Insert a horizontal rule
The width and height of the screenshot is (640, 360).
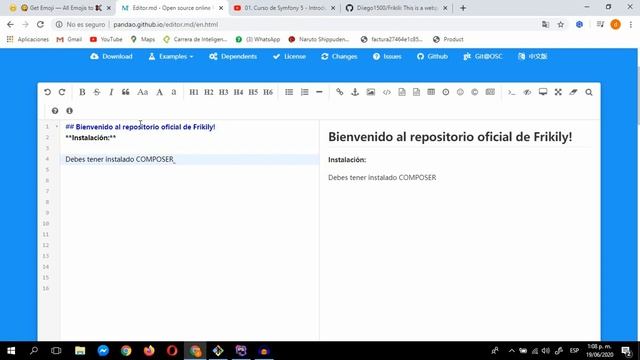(x=319, y=92)
